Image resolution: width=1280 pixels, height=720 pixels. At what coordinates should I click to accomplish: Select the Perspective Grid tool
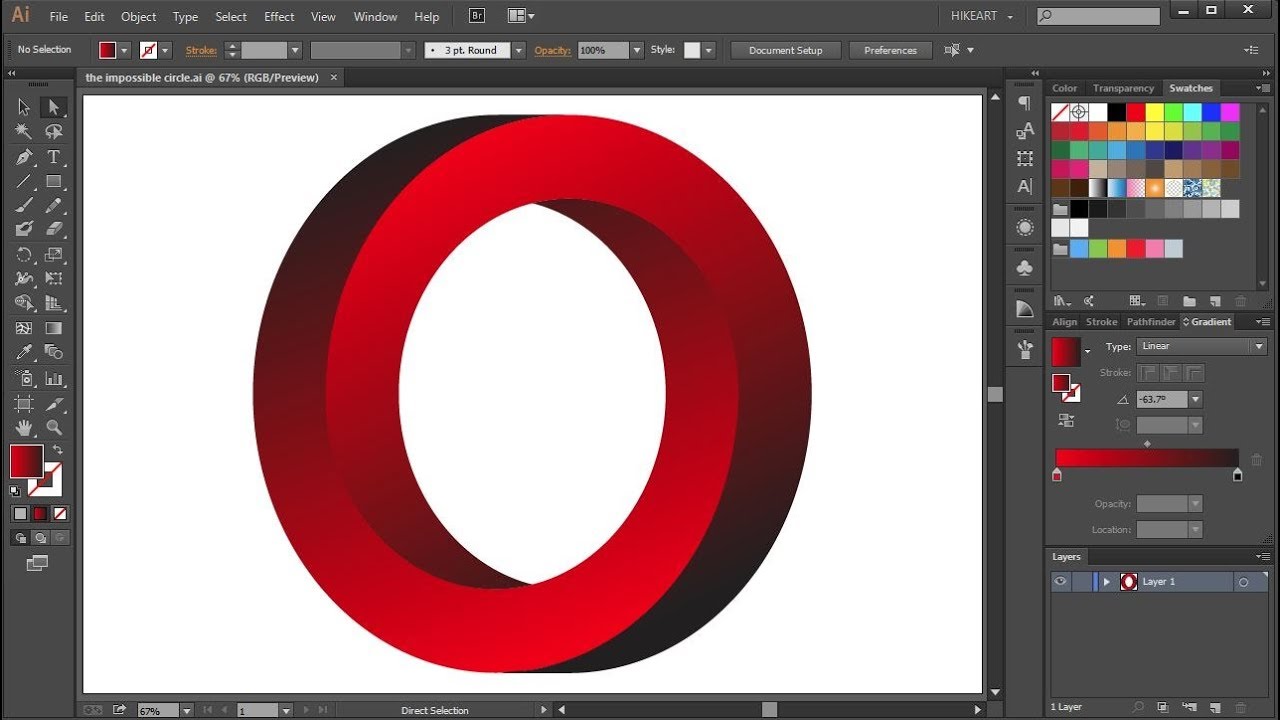pos(54,303)
